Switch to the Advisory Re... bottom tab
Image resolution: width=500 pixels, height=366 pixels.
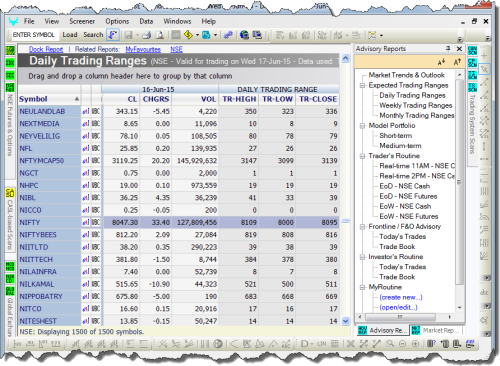[383, 330]
